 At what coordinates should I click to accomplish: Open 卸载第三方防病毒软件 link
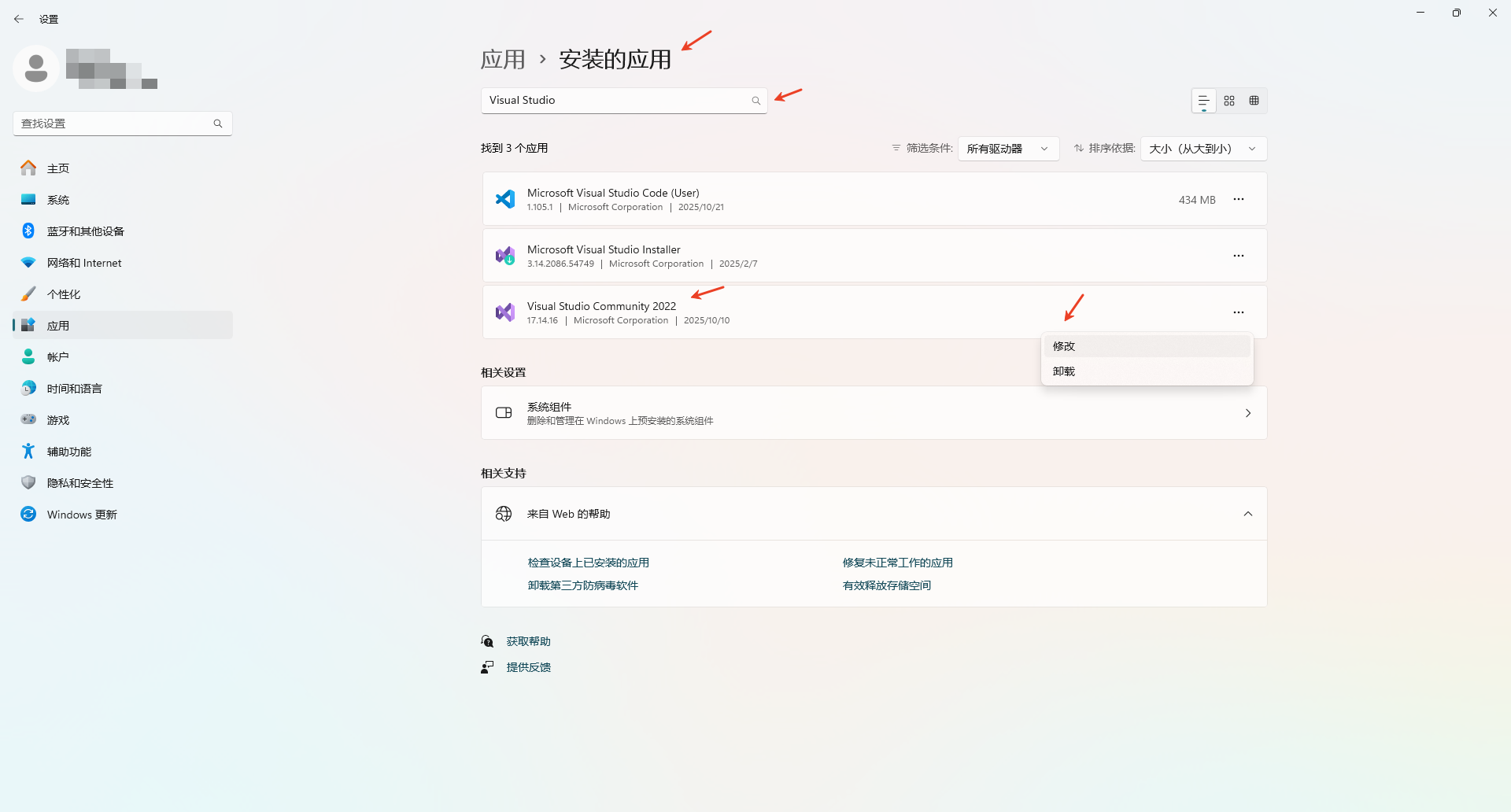coord(583,585)
